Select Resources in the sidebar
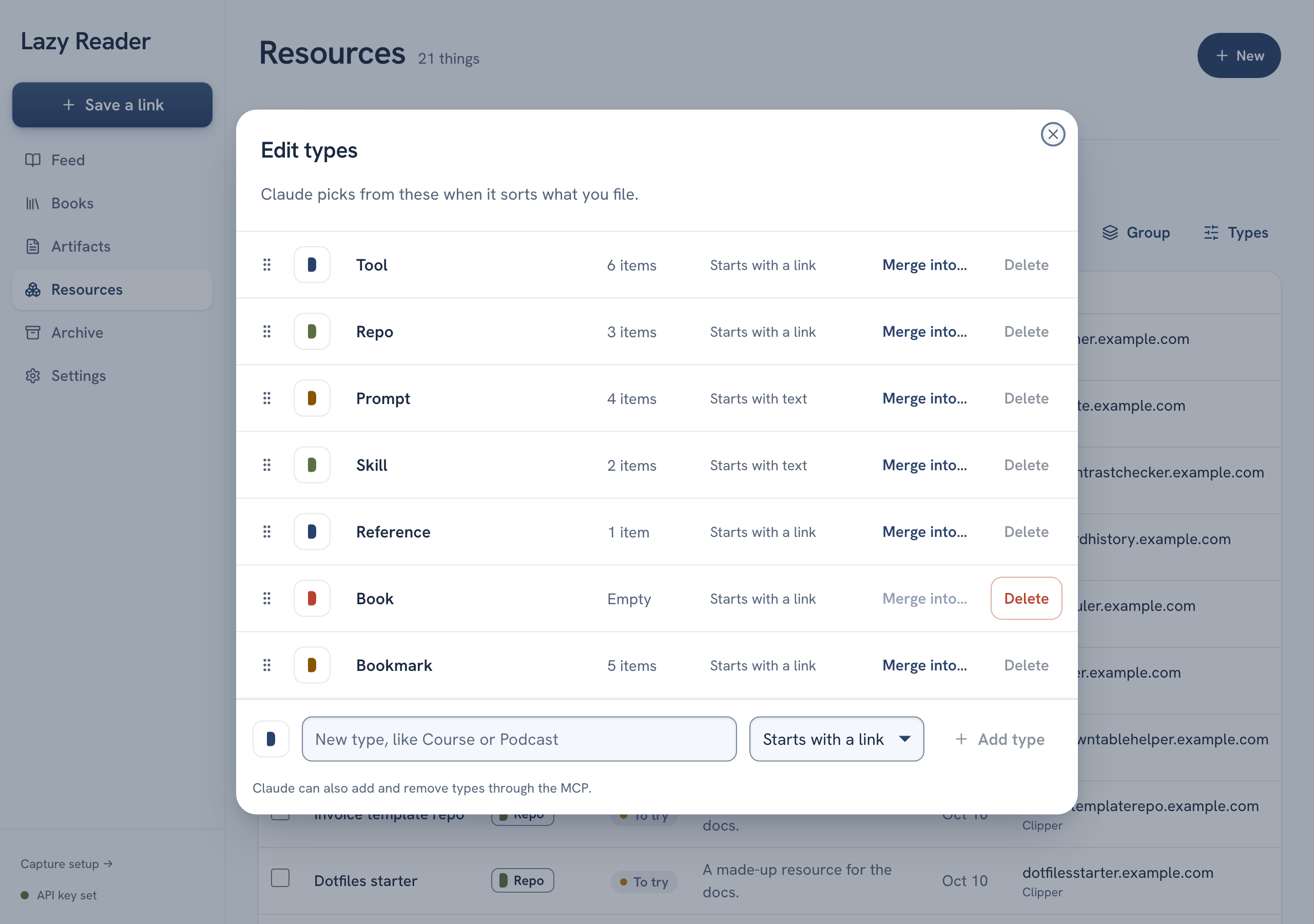 [x=112, y=290]
